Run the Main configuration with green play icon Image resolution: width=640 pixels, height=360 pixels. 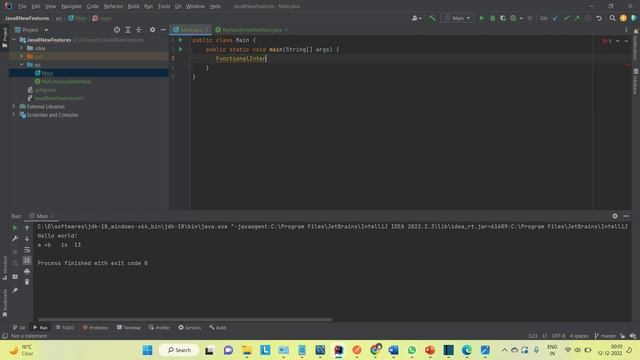482,18
